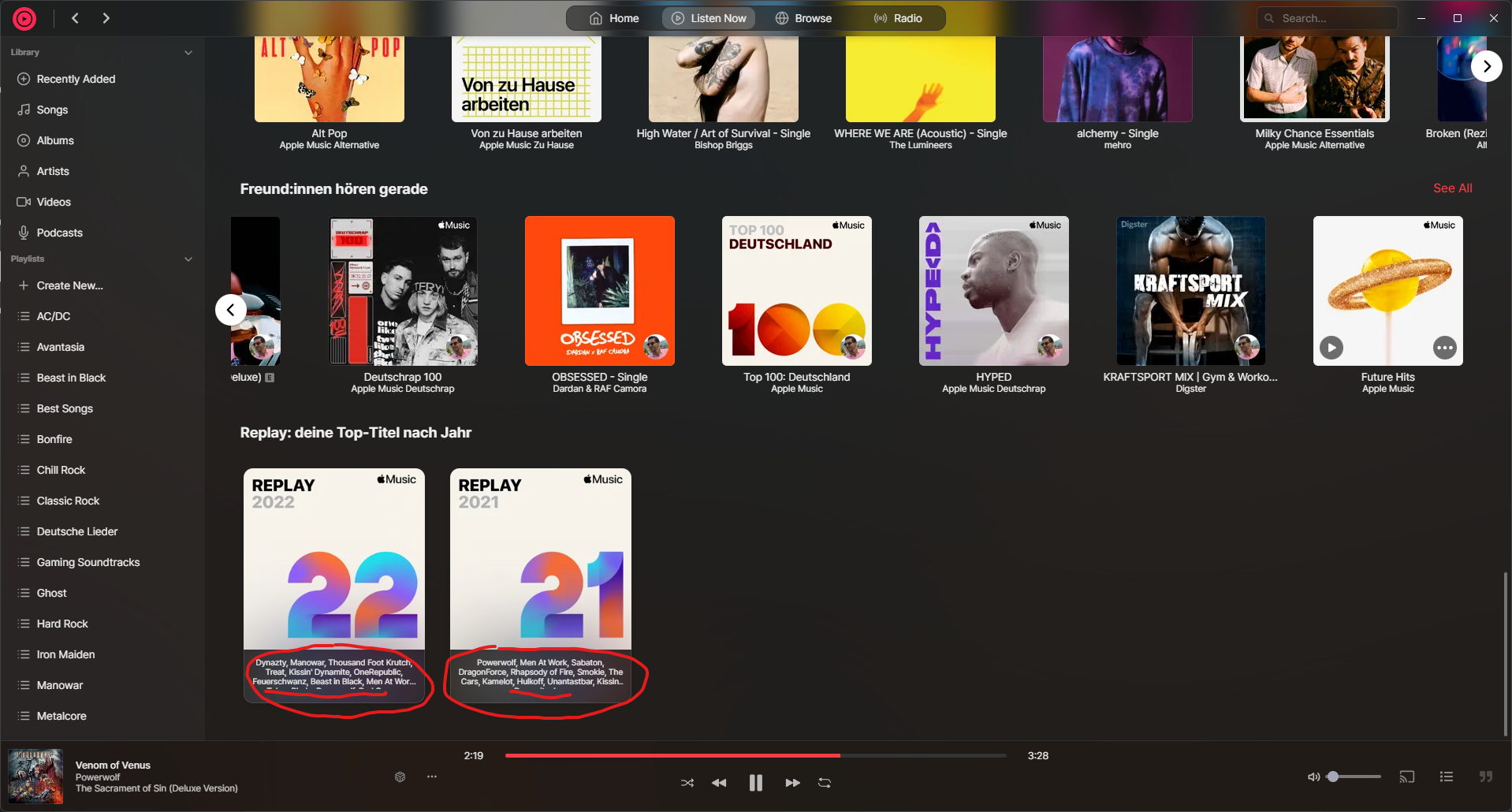Open the Radio tab
1512x812 pixels.
[x=898, y=17]
